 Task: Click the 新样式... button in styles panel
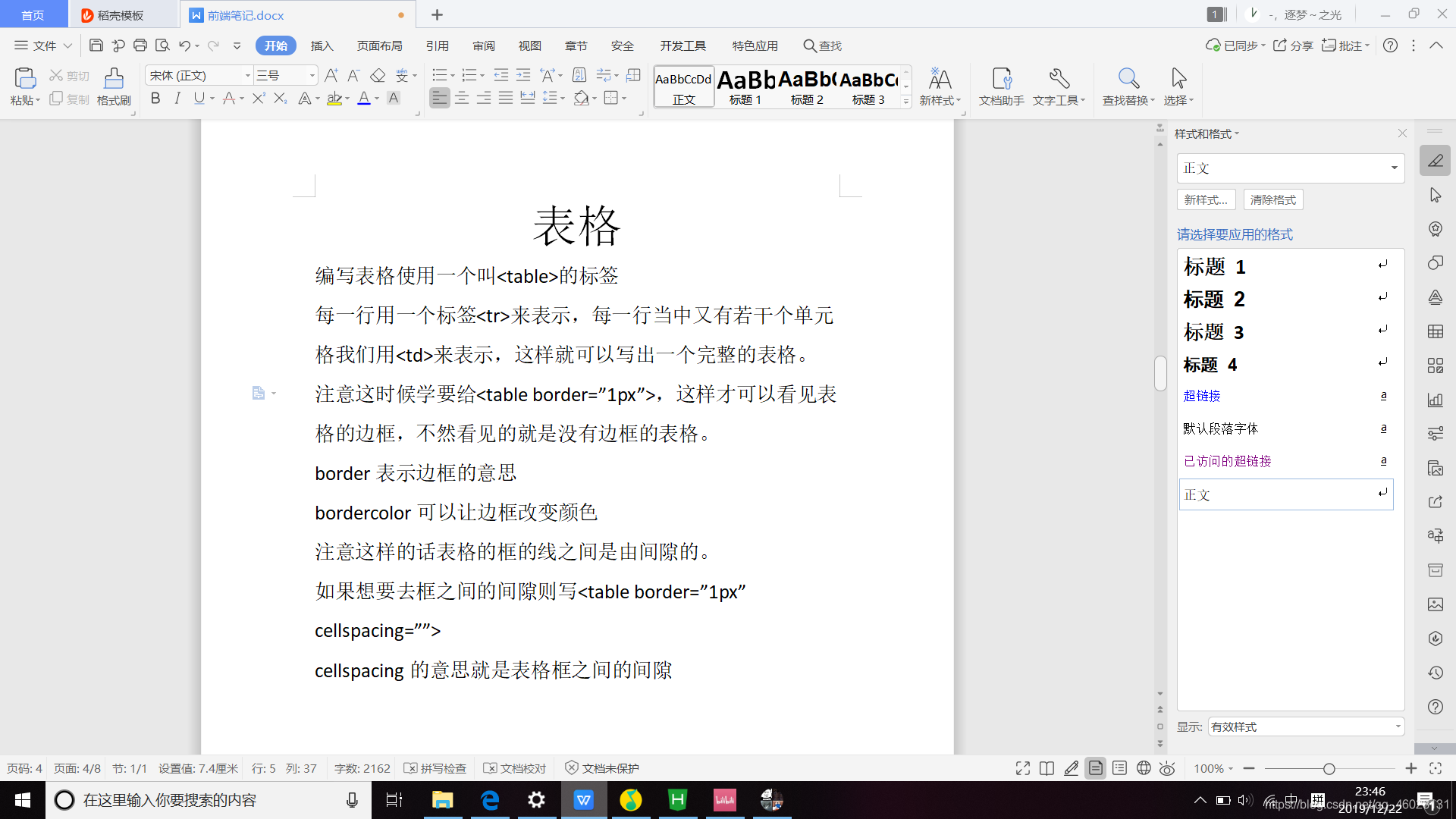point(1206,199)
